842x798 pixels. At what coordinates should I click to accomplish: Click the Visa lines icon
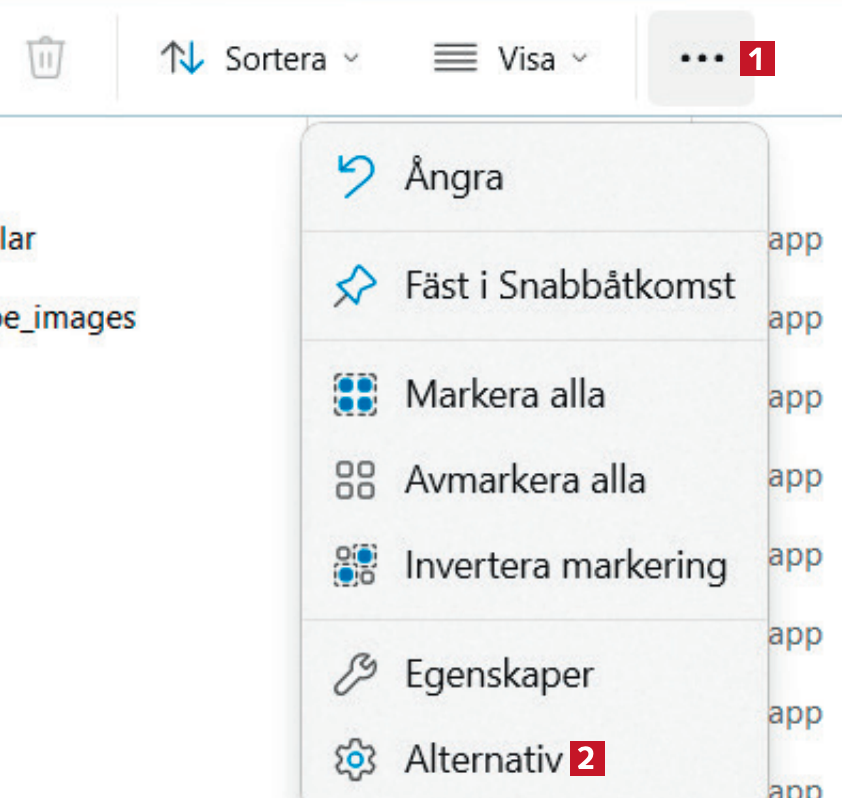coord(455,58)
